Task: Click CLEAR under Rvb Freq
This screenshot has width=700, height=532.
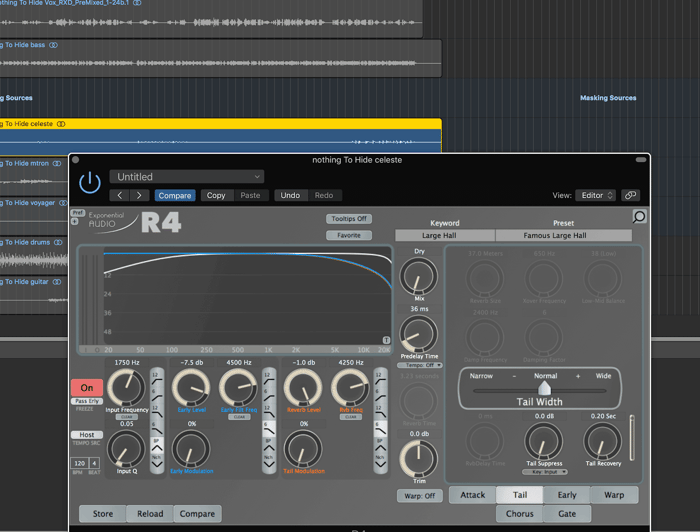Action: (x=351, y=417)
